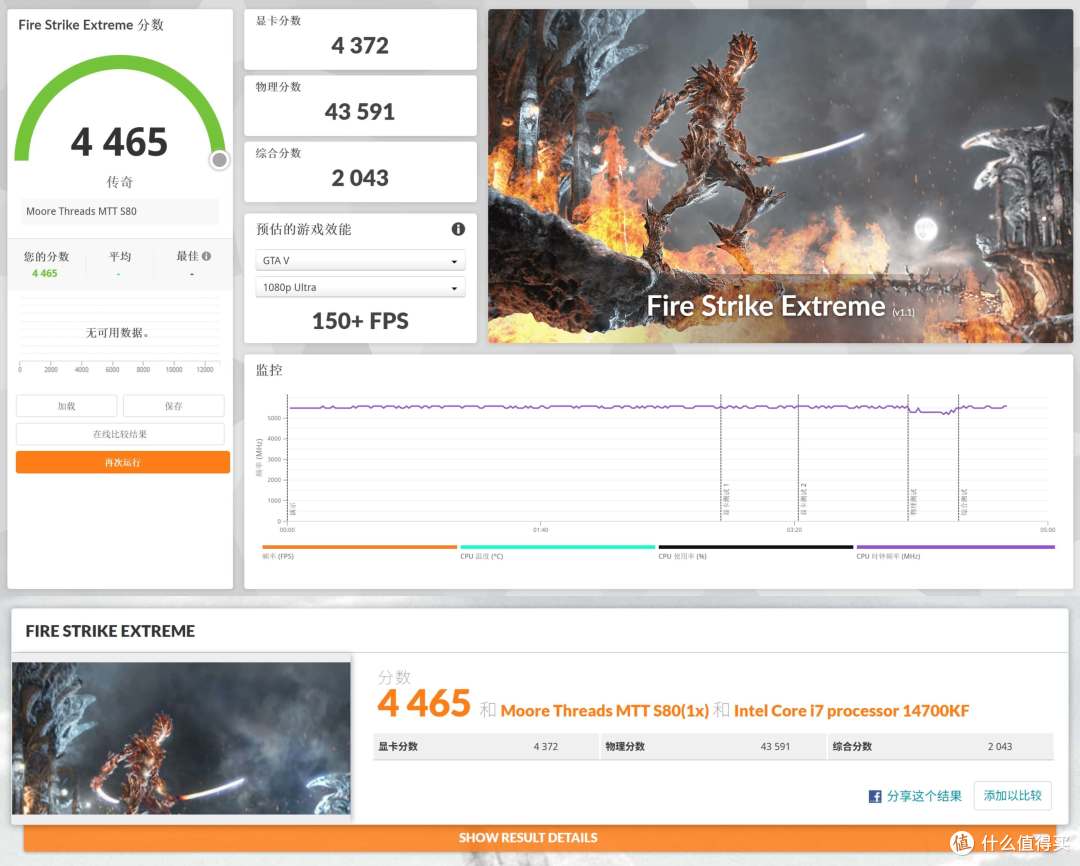The width and height of the screenshot is (1080, 866).
Task: Click the info icon beside 预估的游戏效能
Action: coord(458,229)
